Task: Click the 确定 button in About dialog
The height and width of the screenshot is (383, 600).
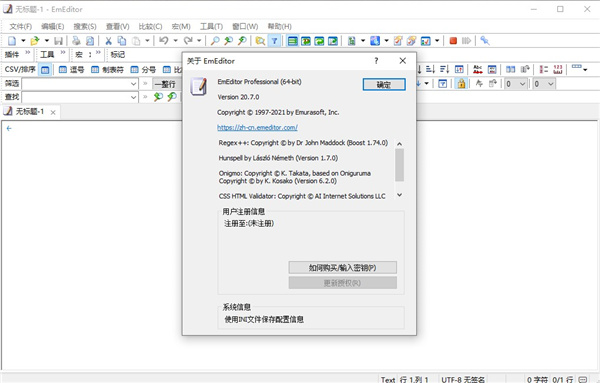Action: [384, 85]
